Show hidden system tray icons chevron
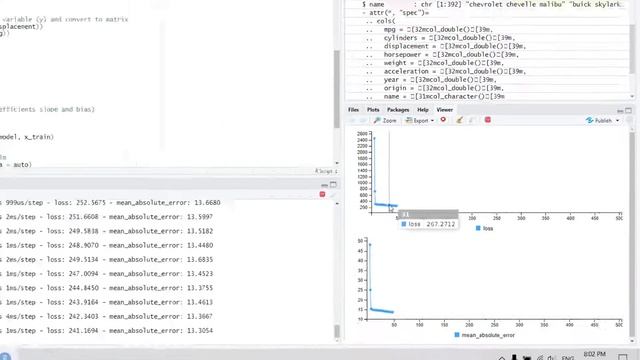Image resolution: width=640 pixels, height=360 pixels. pyautogui.click(x=502, y=358)
